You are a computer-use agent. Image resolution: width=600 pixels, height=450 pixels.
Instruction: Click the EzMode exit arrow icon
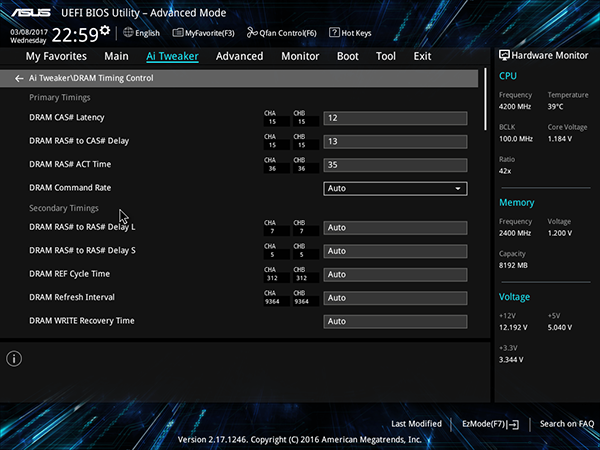click(515, 424)
